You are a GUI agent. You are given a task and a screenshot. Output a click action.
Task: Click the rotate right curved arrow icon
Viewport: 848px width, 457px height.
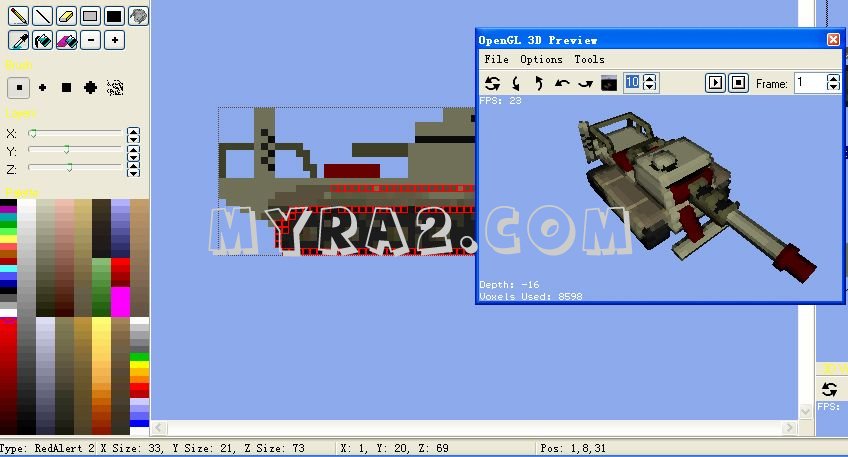point(585,83)
